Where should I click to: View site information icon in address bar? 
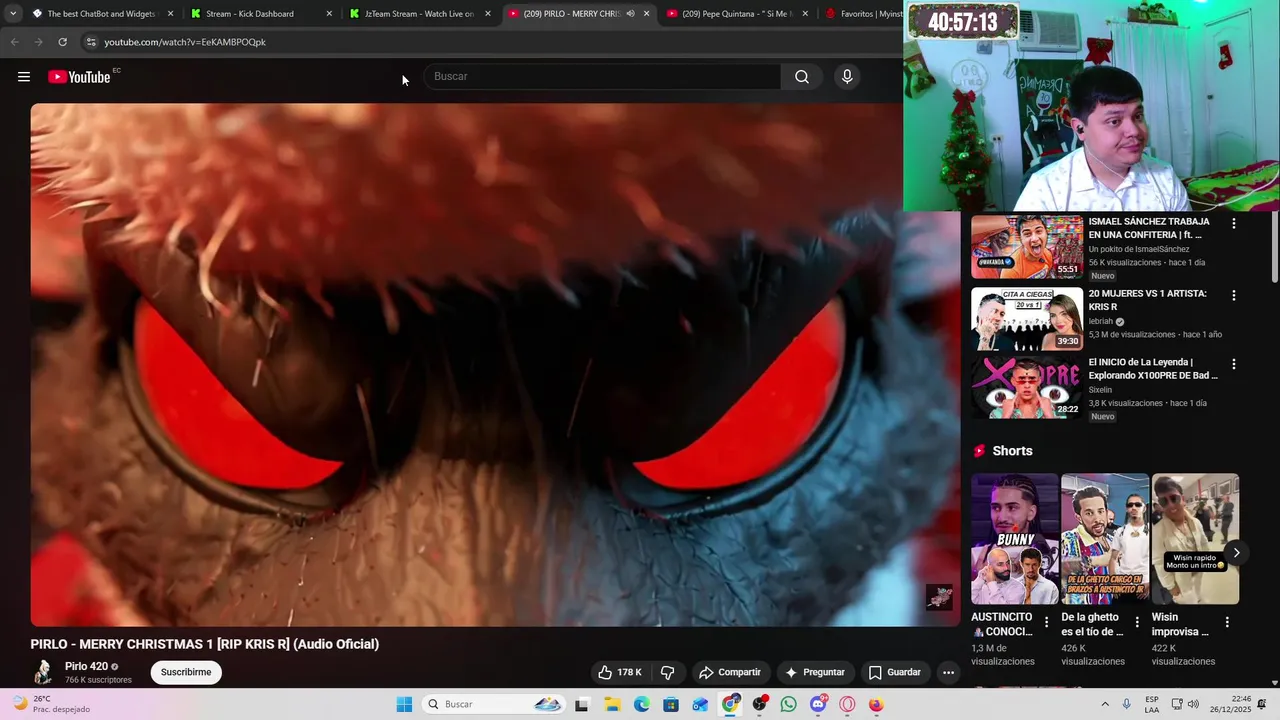click(x=90, y=42)
